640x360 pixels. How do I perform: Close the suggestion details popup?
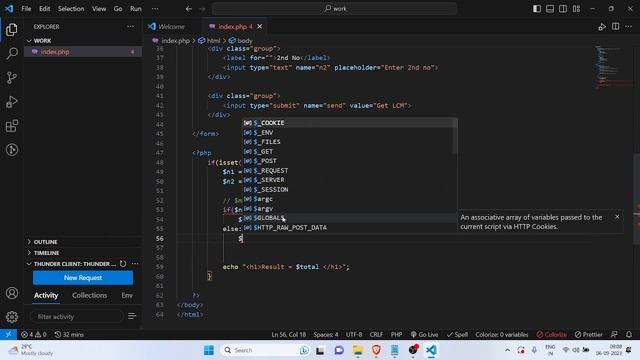point(617,217)
